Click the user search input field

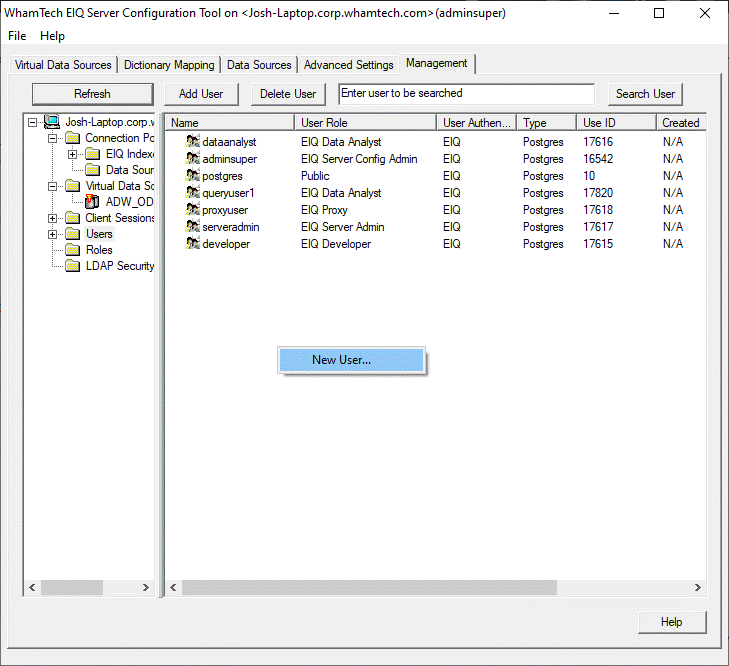coord(467,94)
